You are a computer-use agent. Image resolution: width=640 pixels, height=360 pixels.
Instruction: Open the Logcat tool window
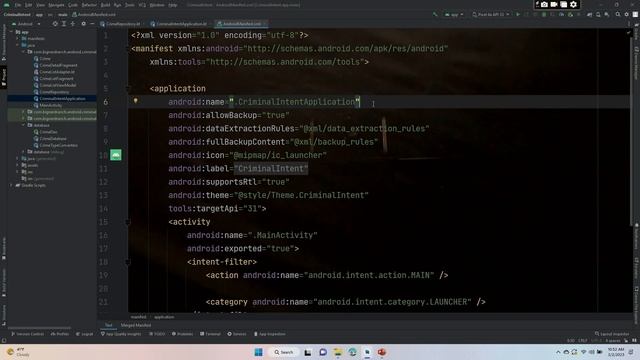pos(84,334)
